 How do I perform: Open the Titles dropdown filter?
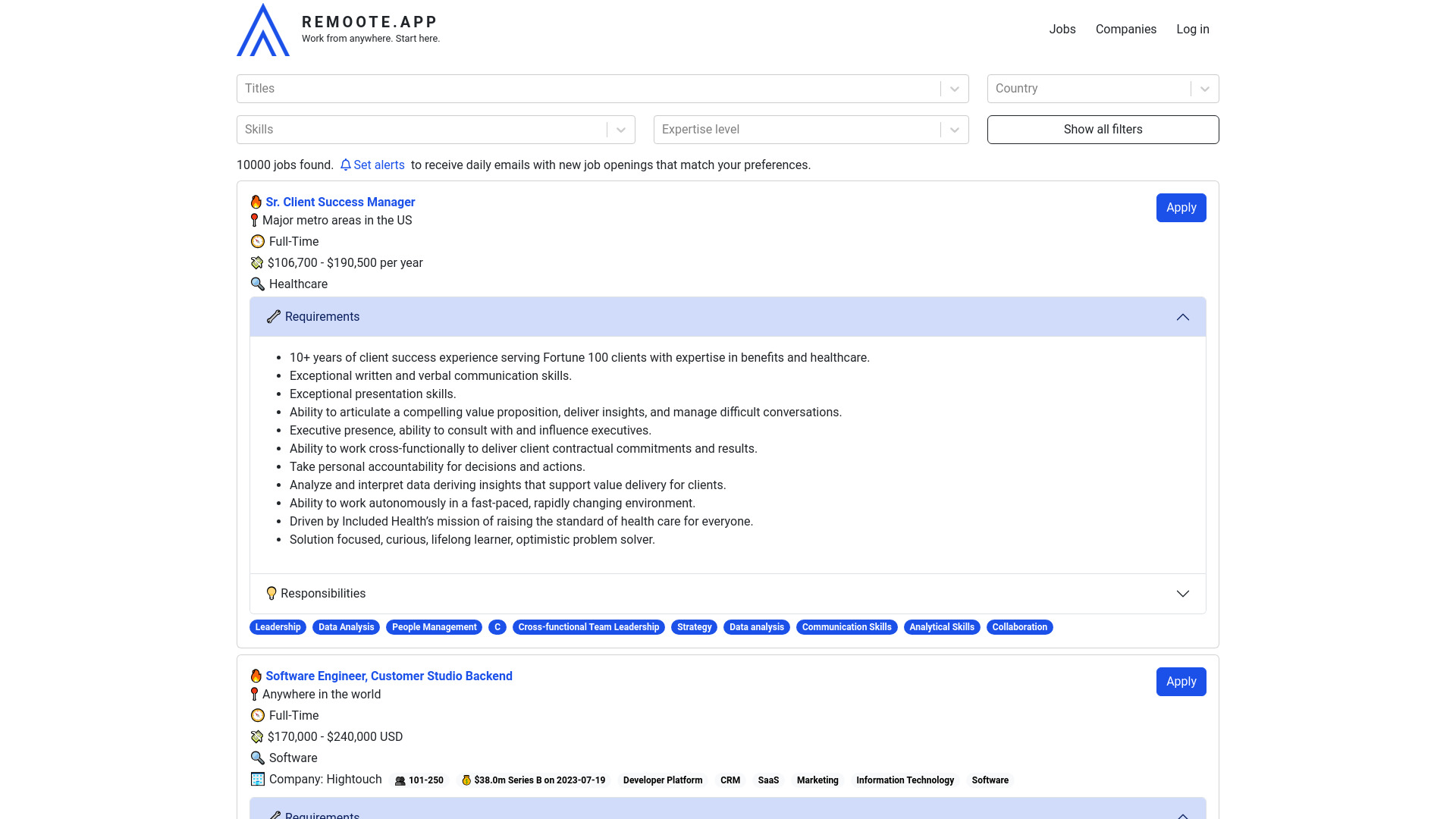[x=955, y=88]
